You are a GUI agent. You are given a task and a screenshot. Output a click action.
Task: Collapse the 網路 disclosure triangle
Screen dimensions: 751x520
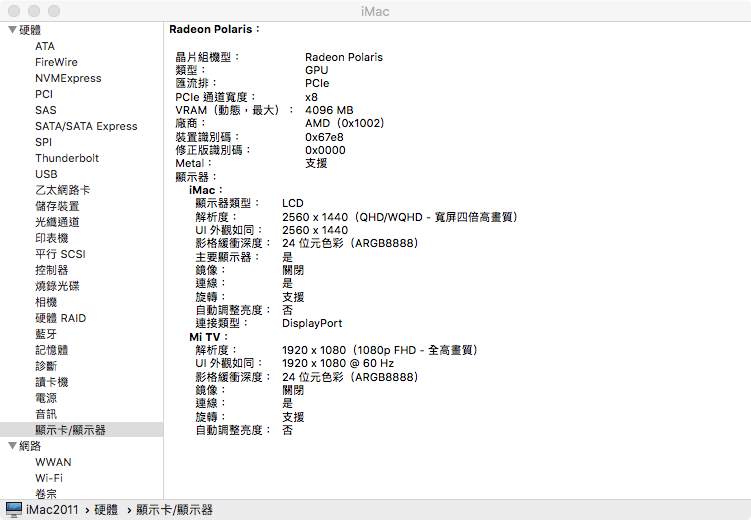pyautogui.click(x=12, y=446)
